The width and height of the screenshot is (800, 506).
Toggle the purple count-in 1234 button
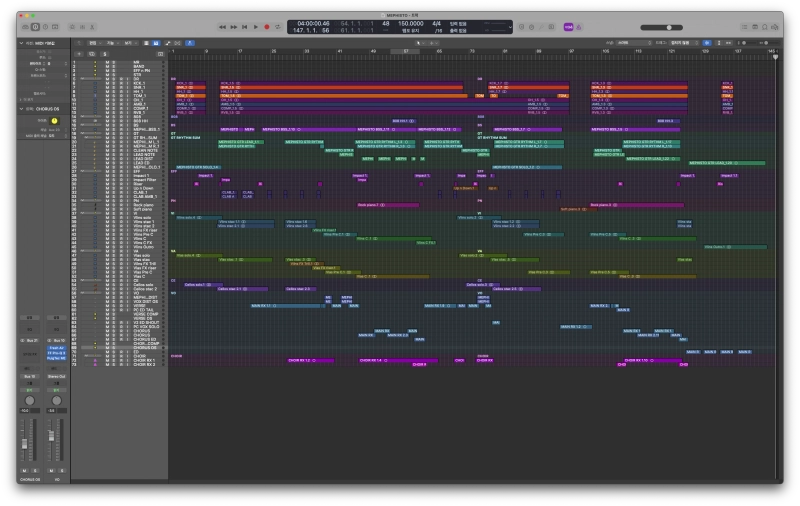[568, 26]
